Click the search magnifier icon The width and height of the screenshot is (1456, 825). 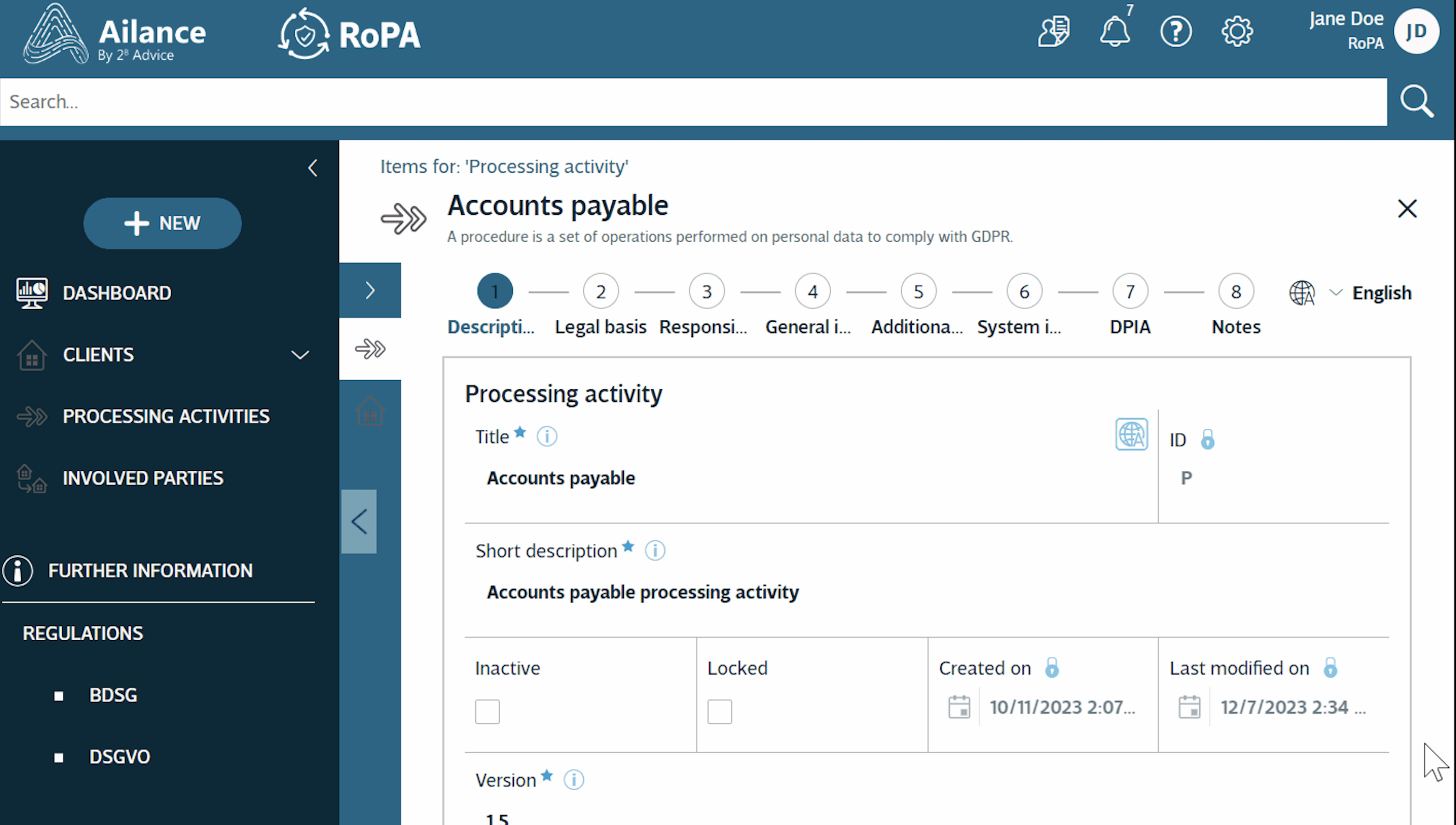(1416, 101)
